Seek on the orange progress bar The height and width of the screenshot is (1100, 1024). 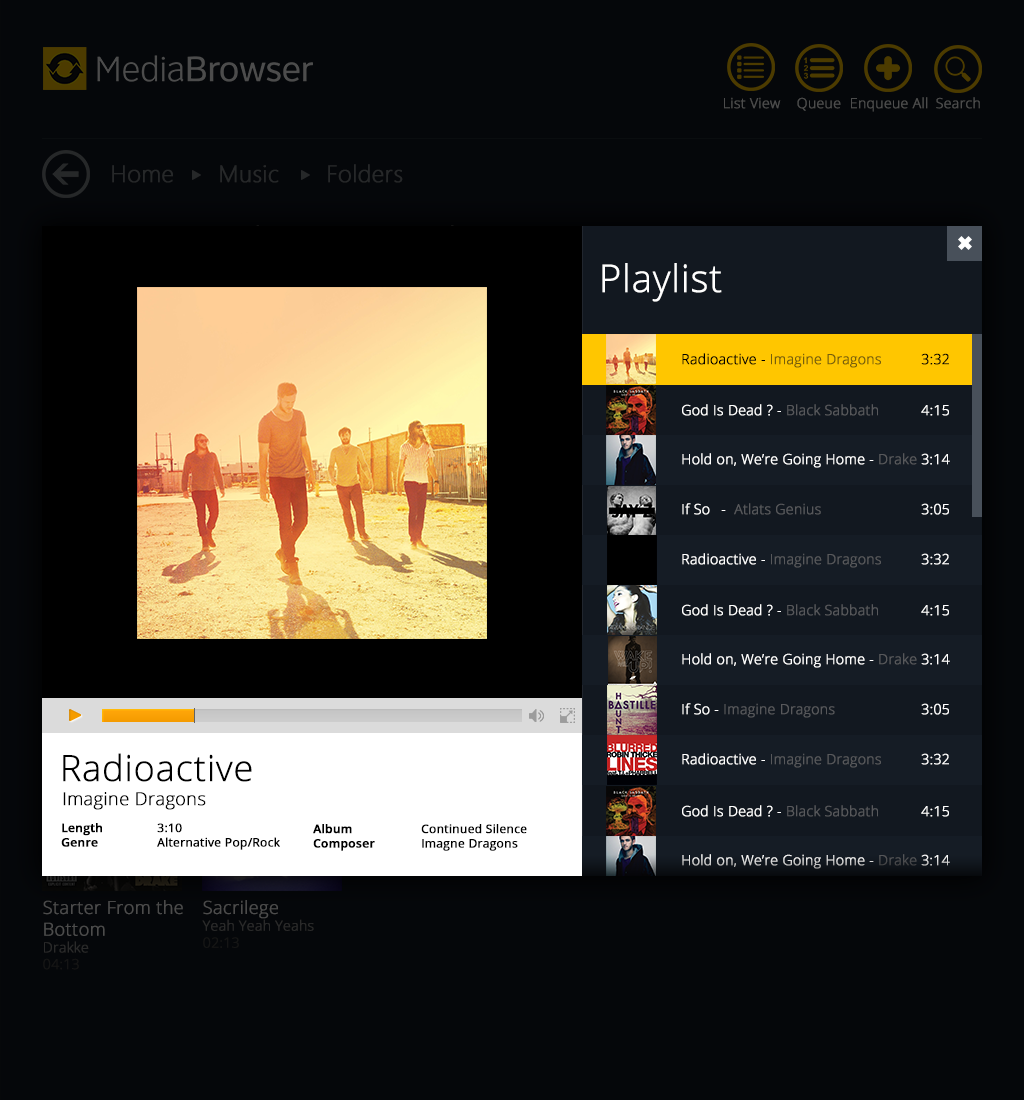click(x=148, y=716)
